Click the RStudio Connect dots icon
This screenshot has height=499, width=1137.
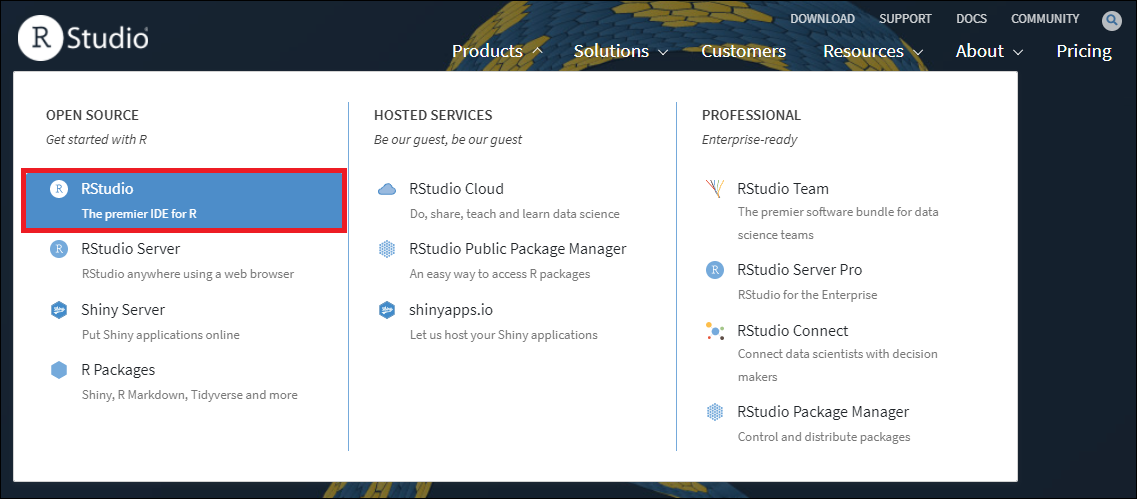pos(715,331)
